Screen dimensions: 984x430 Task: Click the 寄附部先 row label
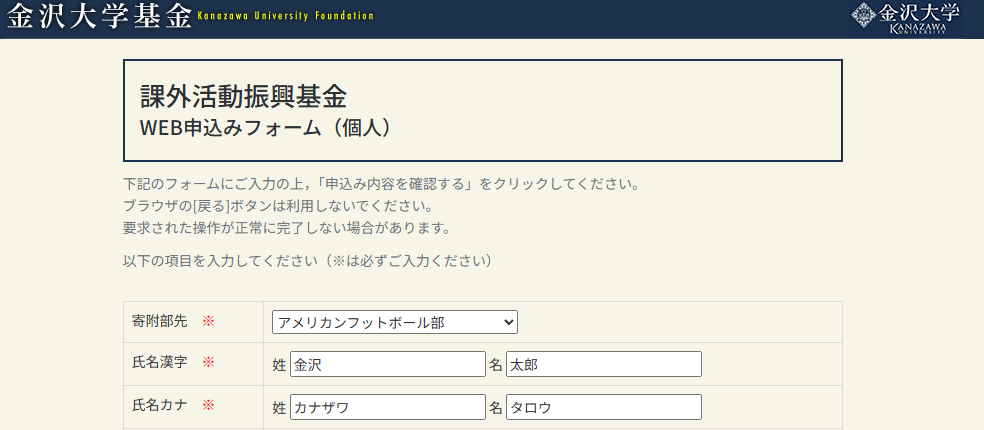click(x=159, y=321)
